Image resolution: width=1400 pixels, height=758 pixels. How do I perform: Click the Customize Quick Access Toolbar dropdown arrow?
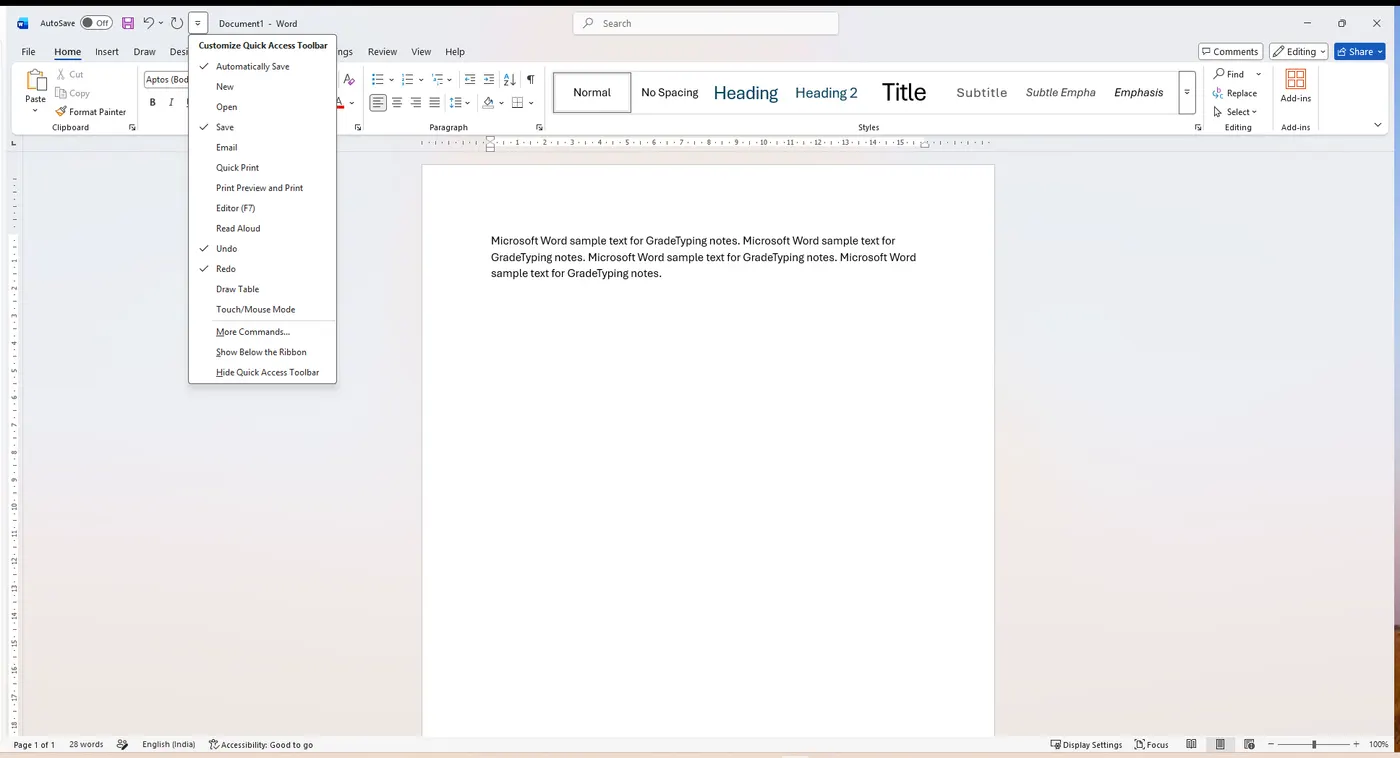point(198,23)
